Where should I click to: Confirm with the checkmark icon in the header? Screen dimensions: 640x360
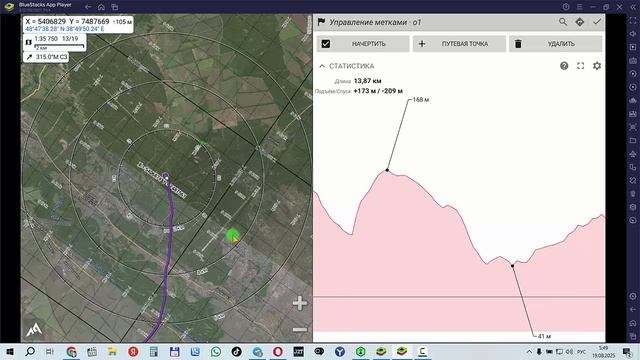pos(597,22)
